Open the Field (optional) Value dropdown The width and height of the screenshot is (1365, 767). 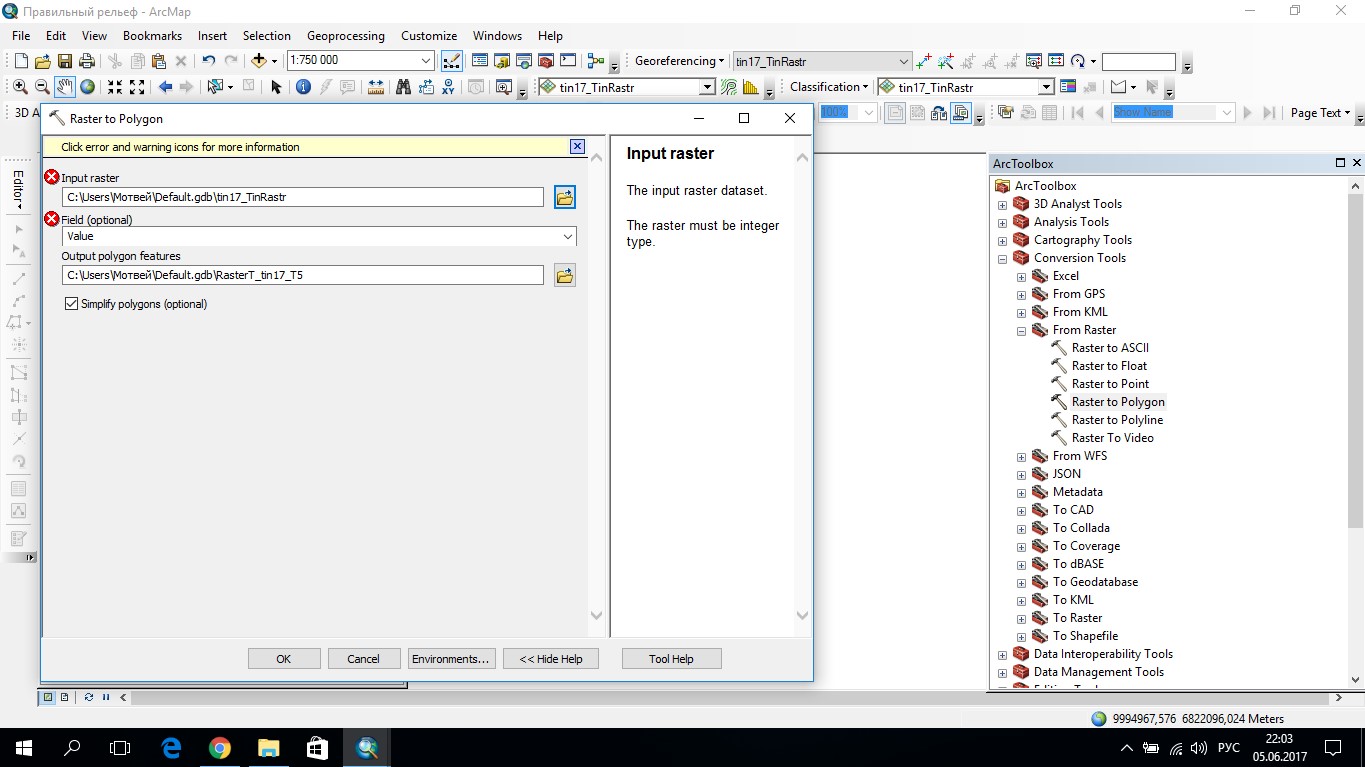pyautogui.click(x=569, y=236)
